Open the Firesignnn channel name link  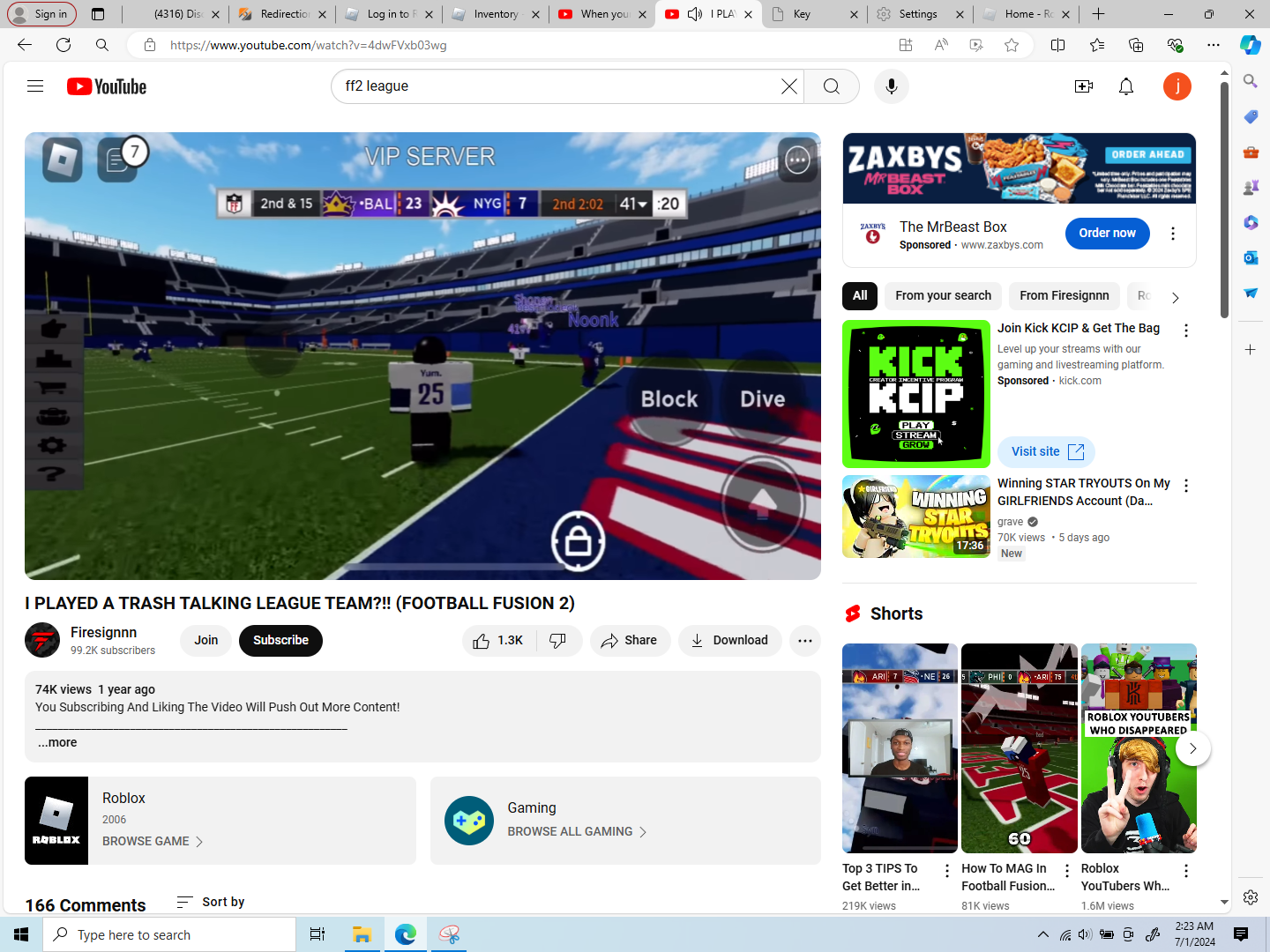pos(104,633)
